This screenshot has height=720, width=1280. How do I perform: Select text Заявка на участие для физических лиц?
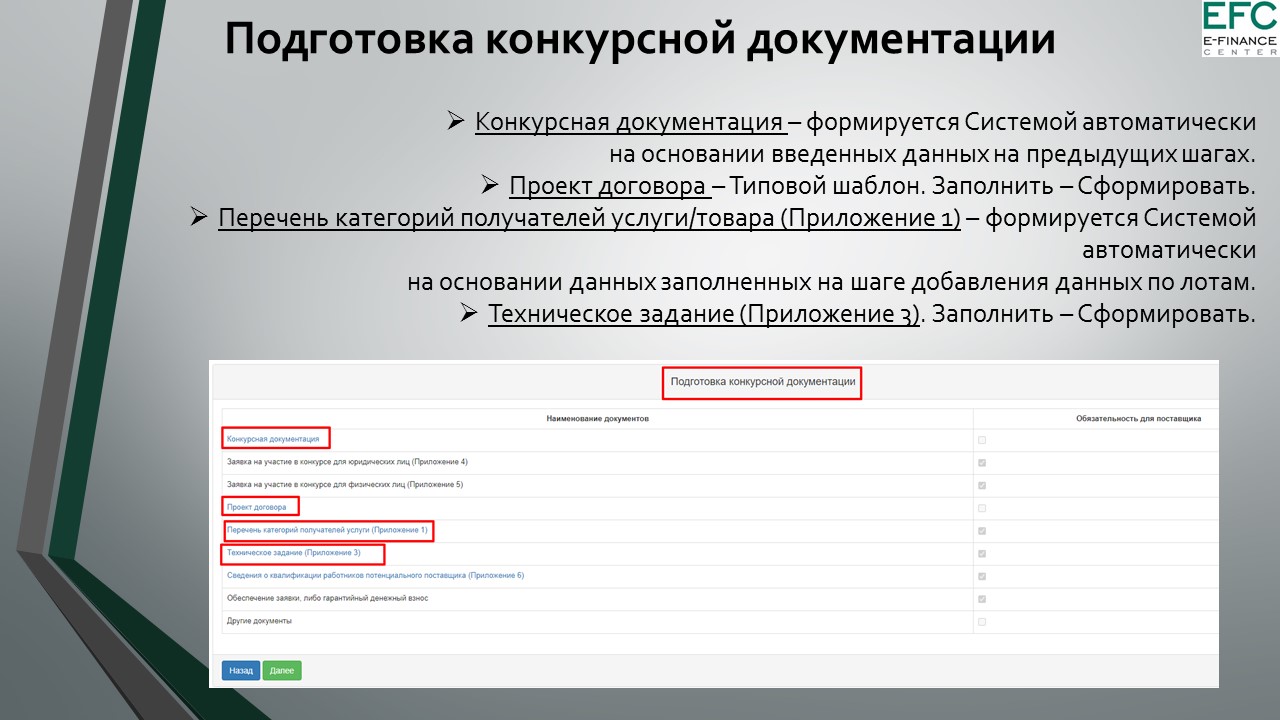[345, 484]
